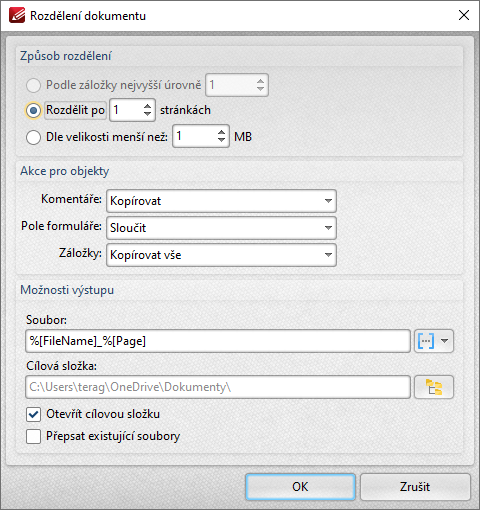Decrease the MB size spinner down arrow
Screen dimensions: 480x510
[221, 140]
